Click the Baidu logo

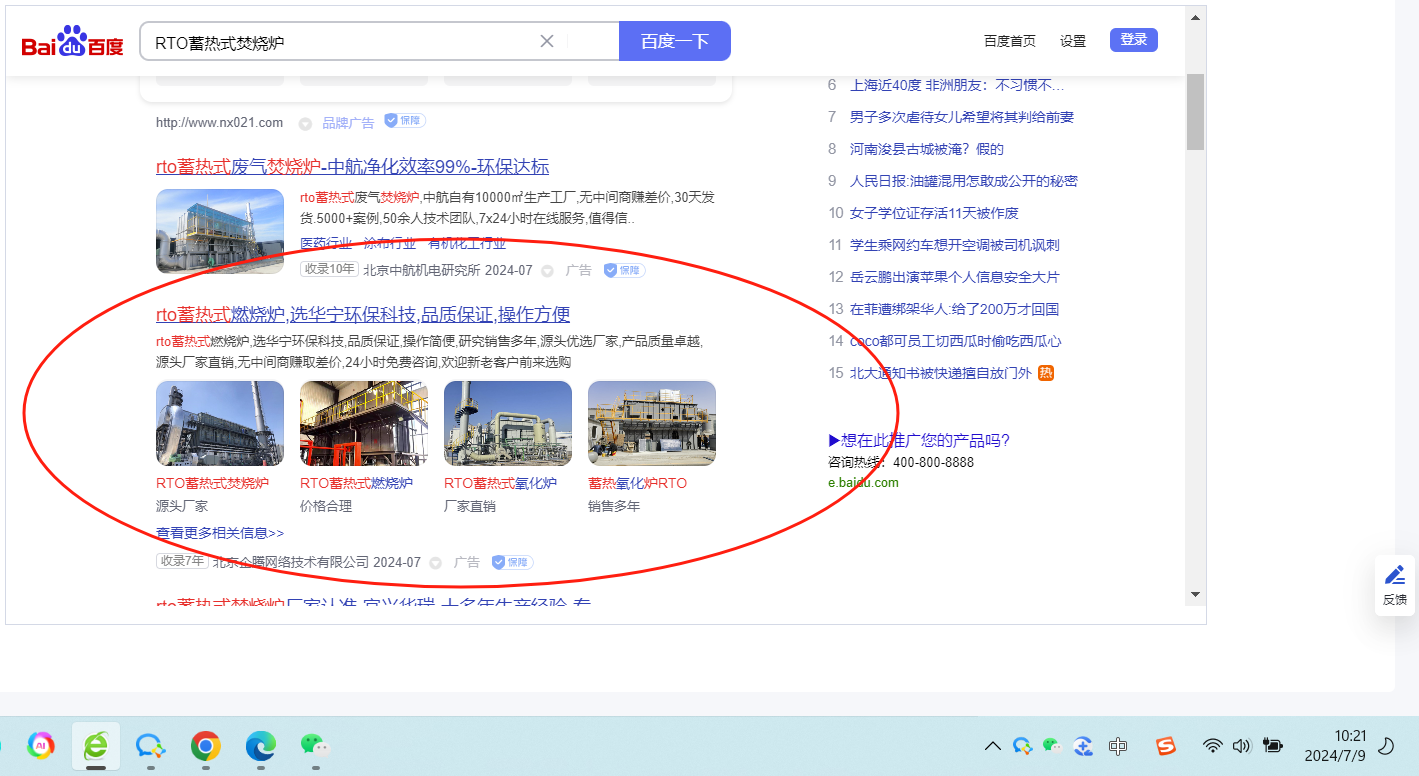coord(72,42)
